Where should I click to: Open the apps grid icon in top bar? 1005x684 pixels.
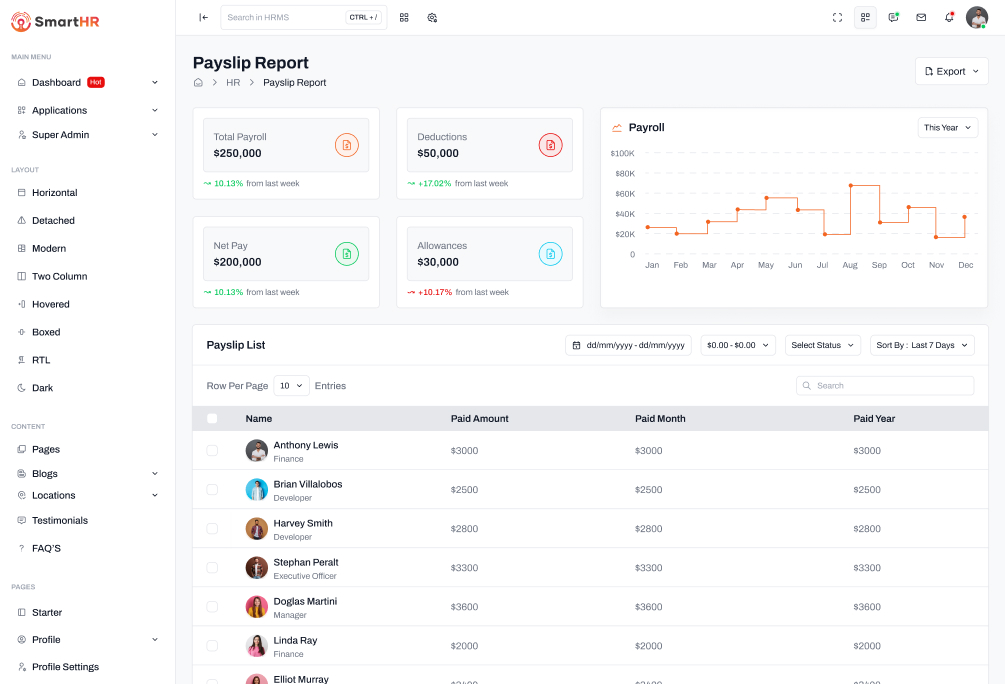(404, 17)
